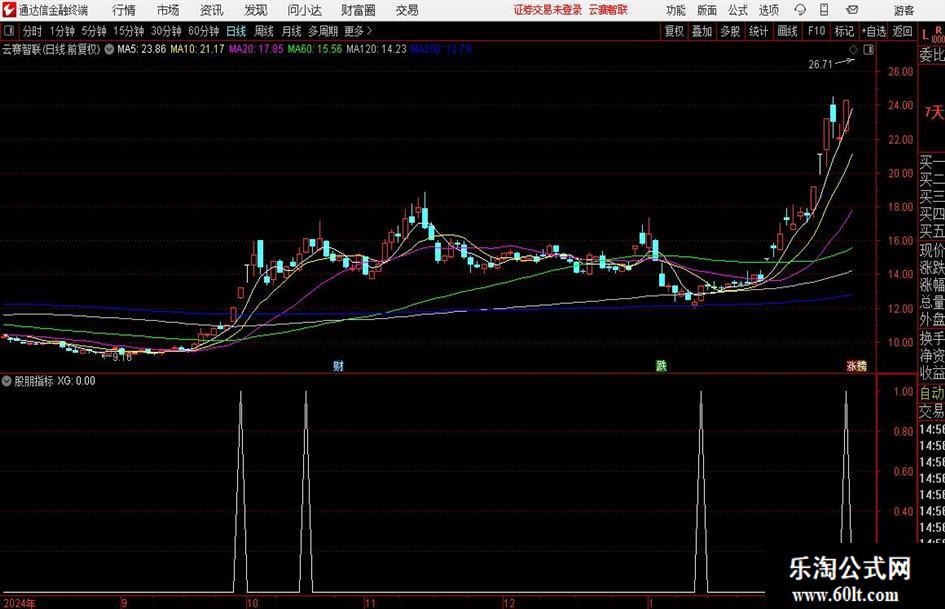Open the 功能 menu
Image resolution: width=945 pixels, height=609 pixels.
(676, 10)
